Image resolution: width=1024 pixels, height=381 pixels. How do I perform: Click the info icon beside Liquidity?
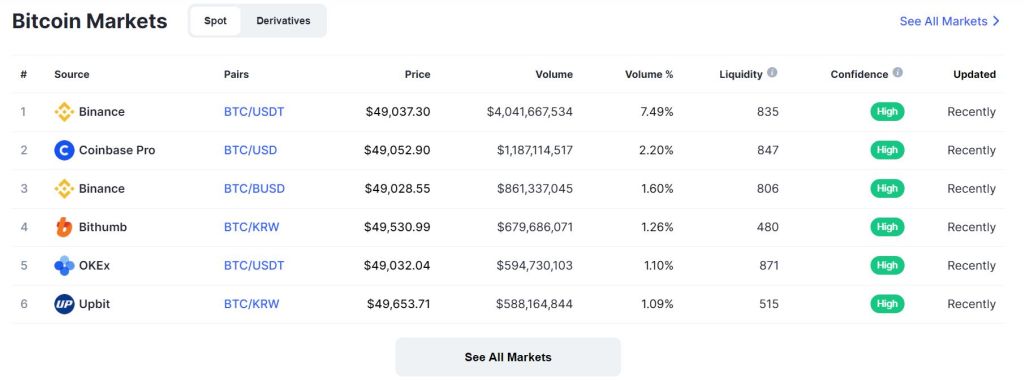pos(772,73)
